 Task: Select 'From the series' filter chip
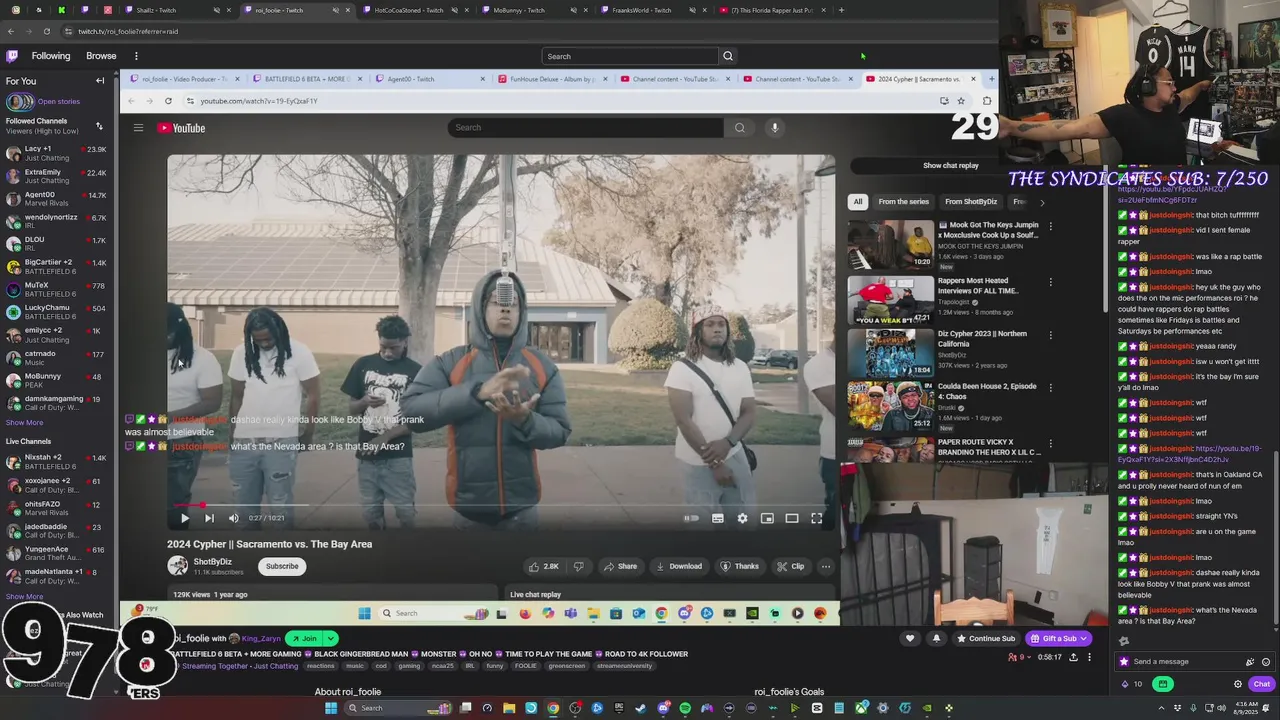903,202
